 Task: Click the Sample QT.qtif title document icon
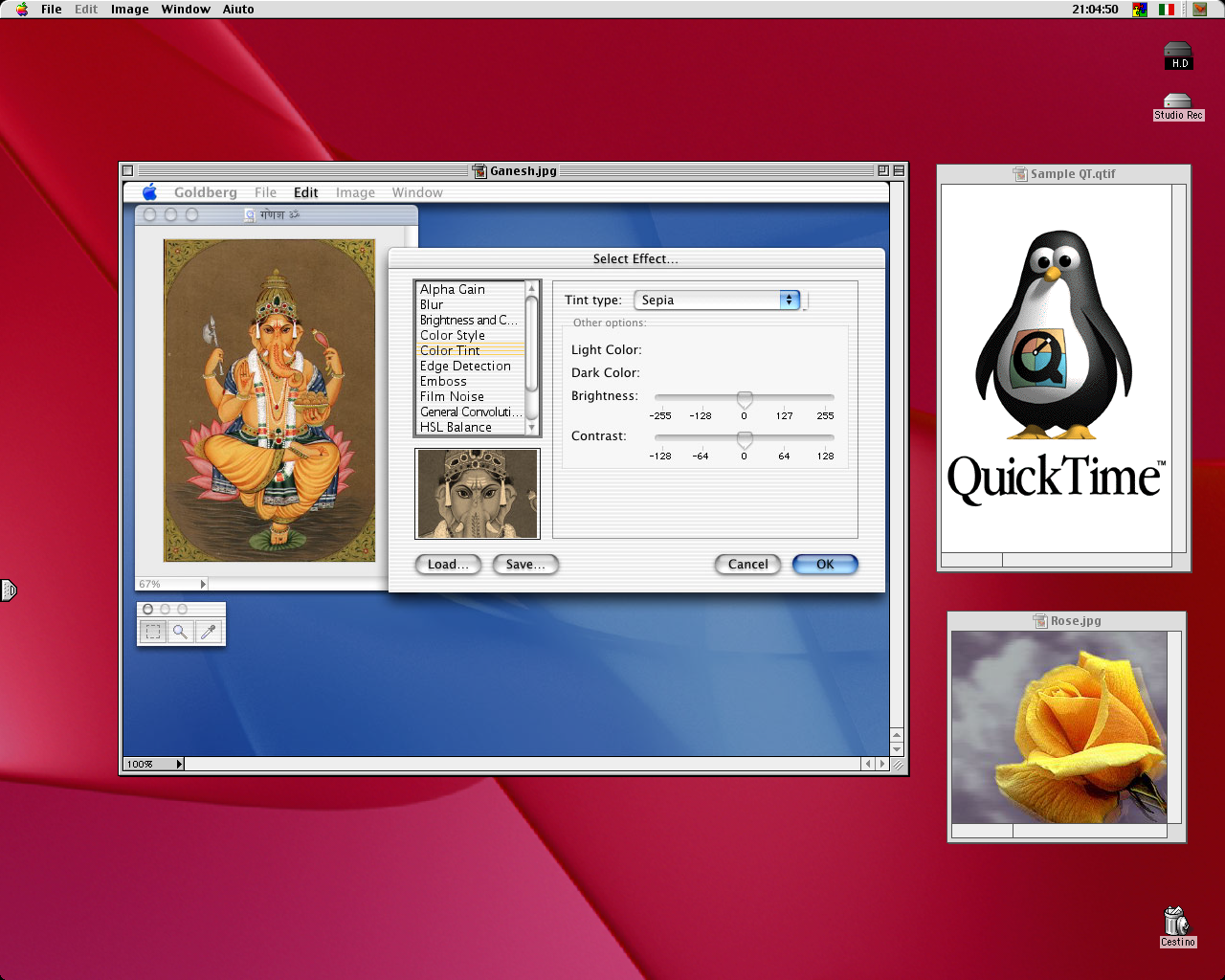[1020, 174]
